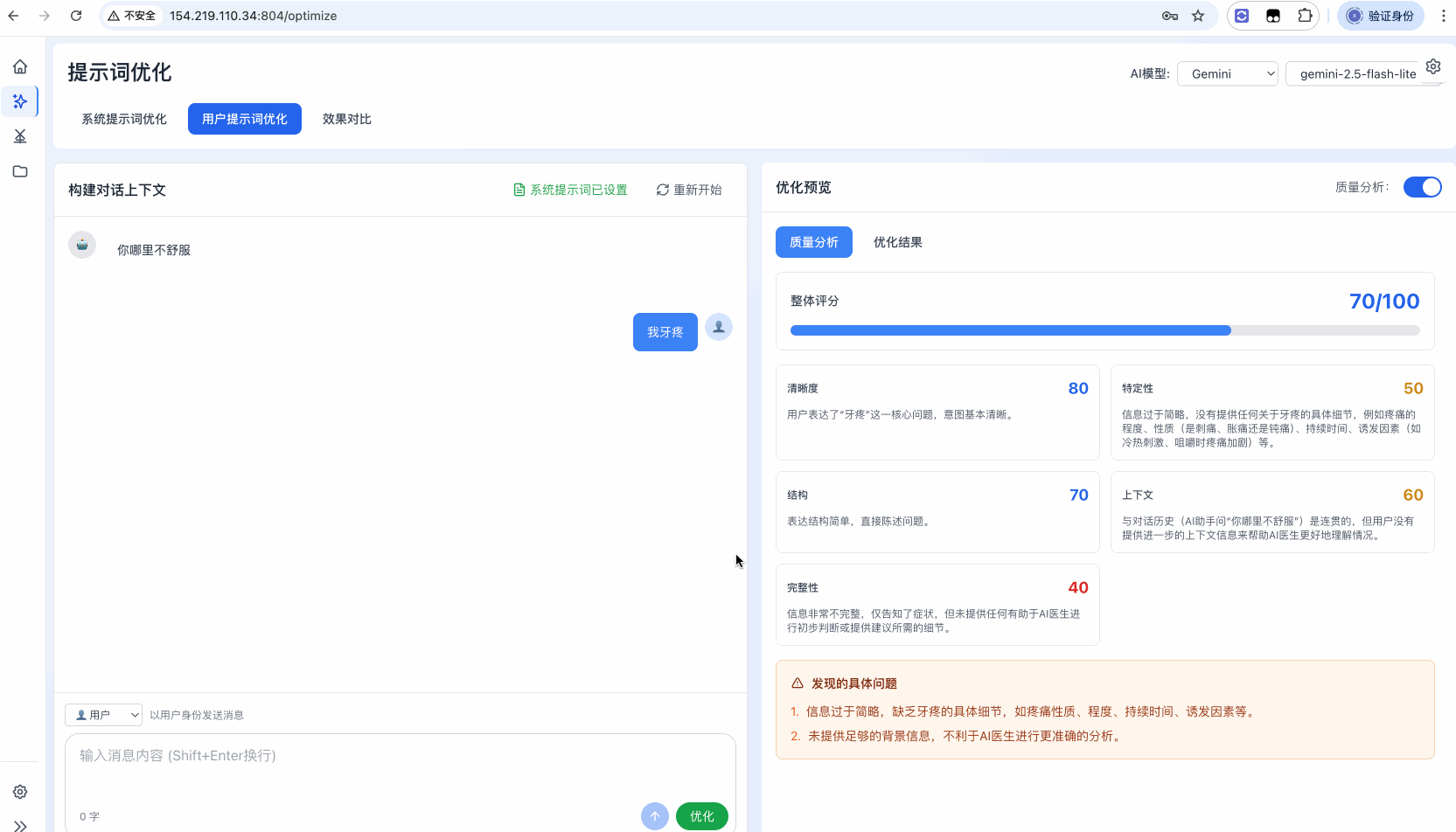Click the 70/100 overall score
Image resolution: width=1456 pixels, height=832 pixels.
pyautogui.click(x=1384, y=302)
